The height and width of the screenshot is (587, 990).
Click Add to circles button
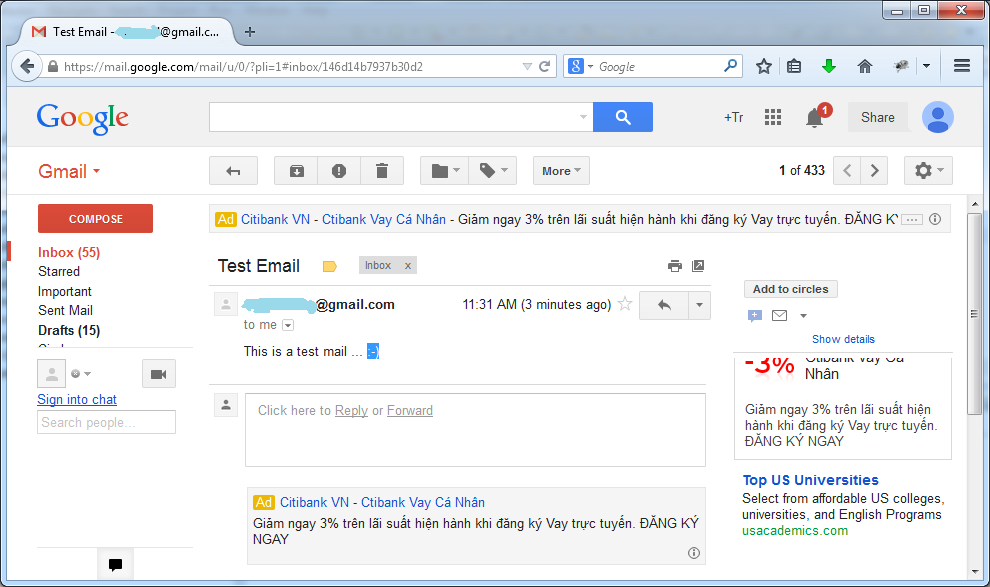pos(790,289)
